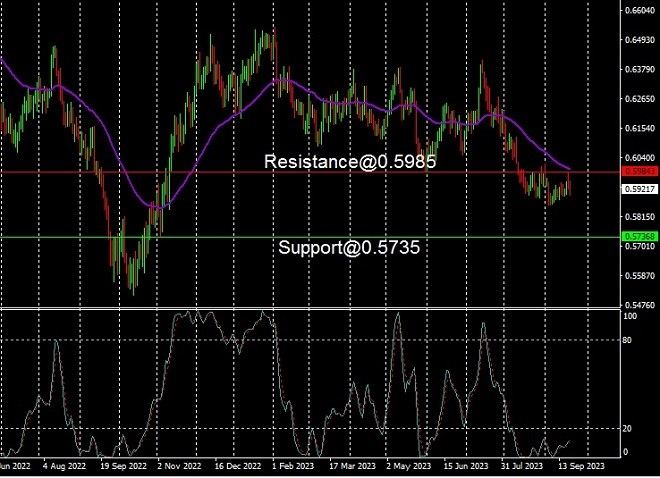The image size is (660, 478).
Task: Click the oscillator 100 level label
Action: coord(630,316)
